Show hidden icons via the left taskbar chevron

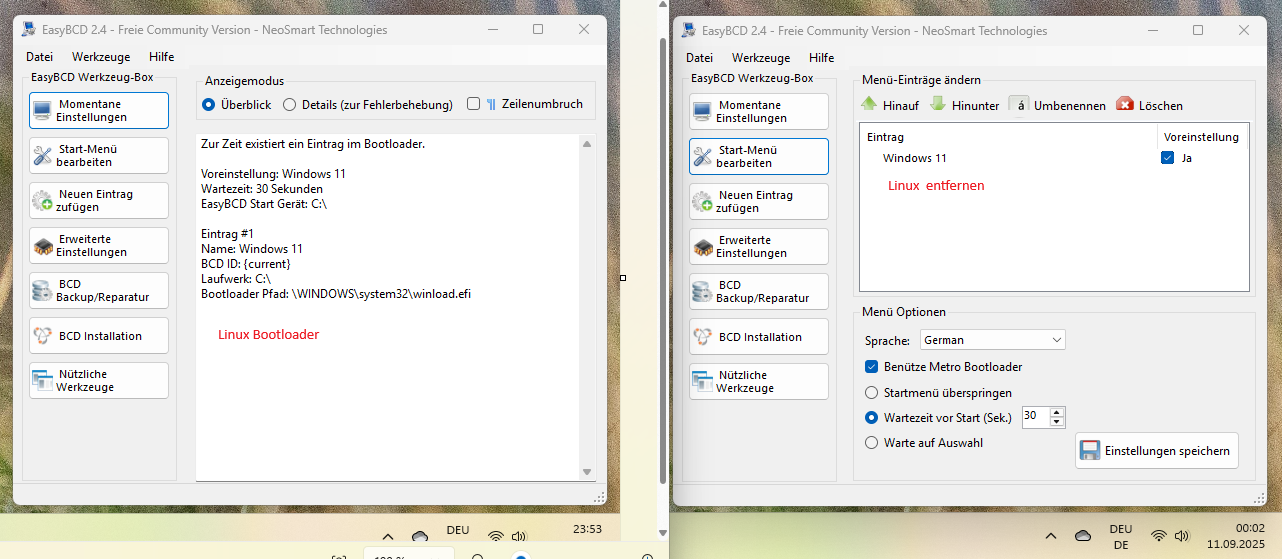(x=388, y=537)
